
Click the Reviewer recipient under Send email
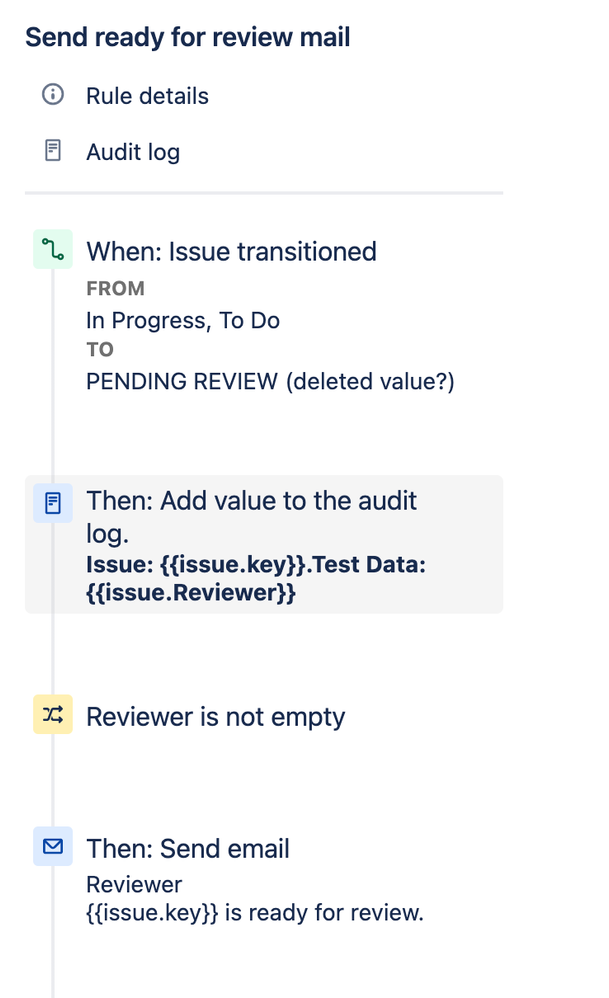click(134, 884)
